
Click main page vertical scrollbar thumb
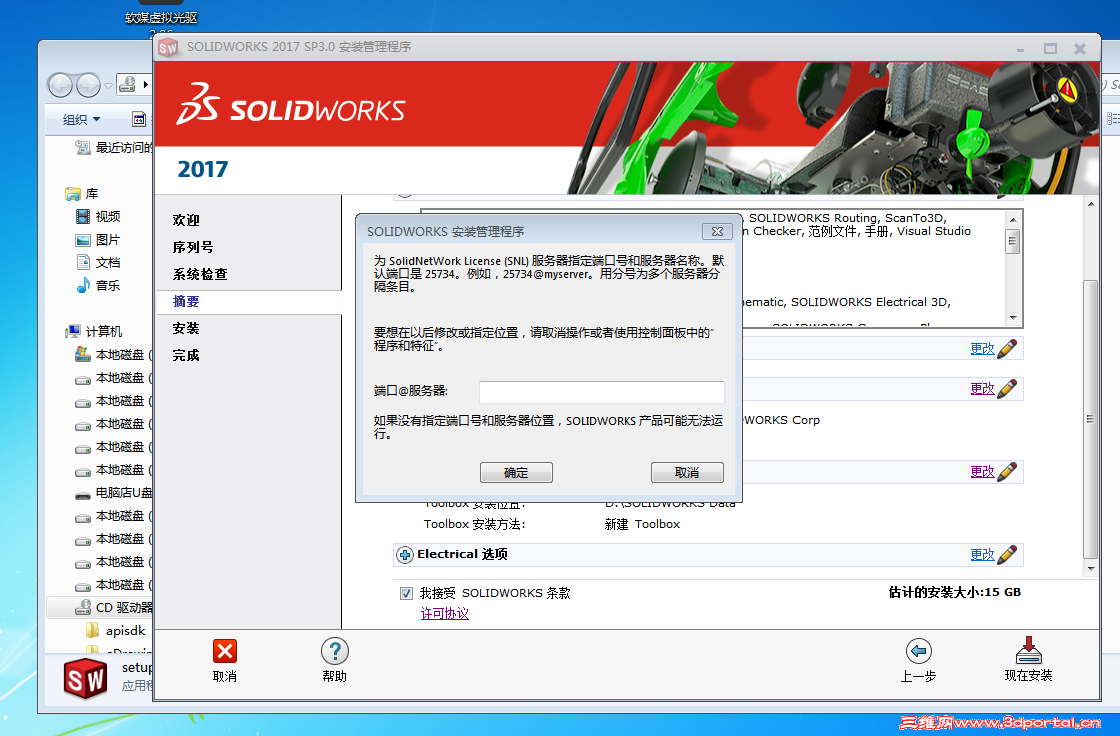(x=1090, y=419)
